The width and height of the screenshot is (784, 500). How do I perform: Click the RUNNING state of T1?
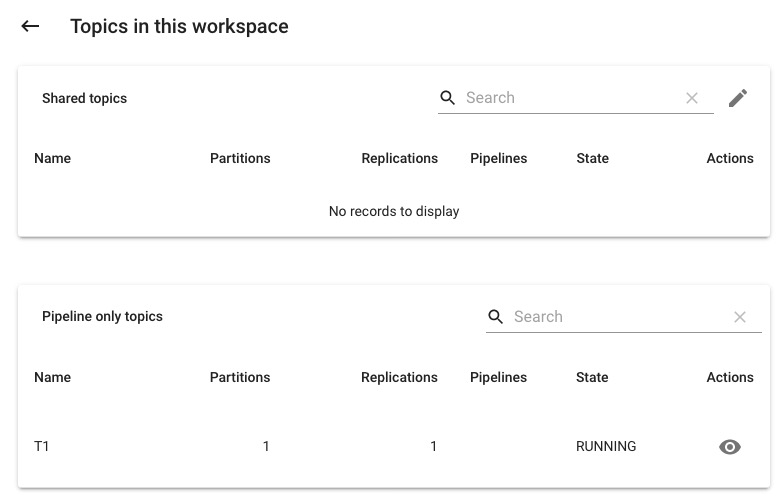(x=606, y=446)
